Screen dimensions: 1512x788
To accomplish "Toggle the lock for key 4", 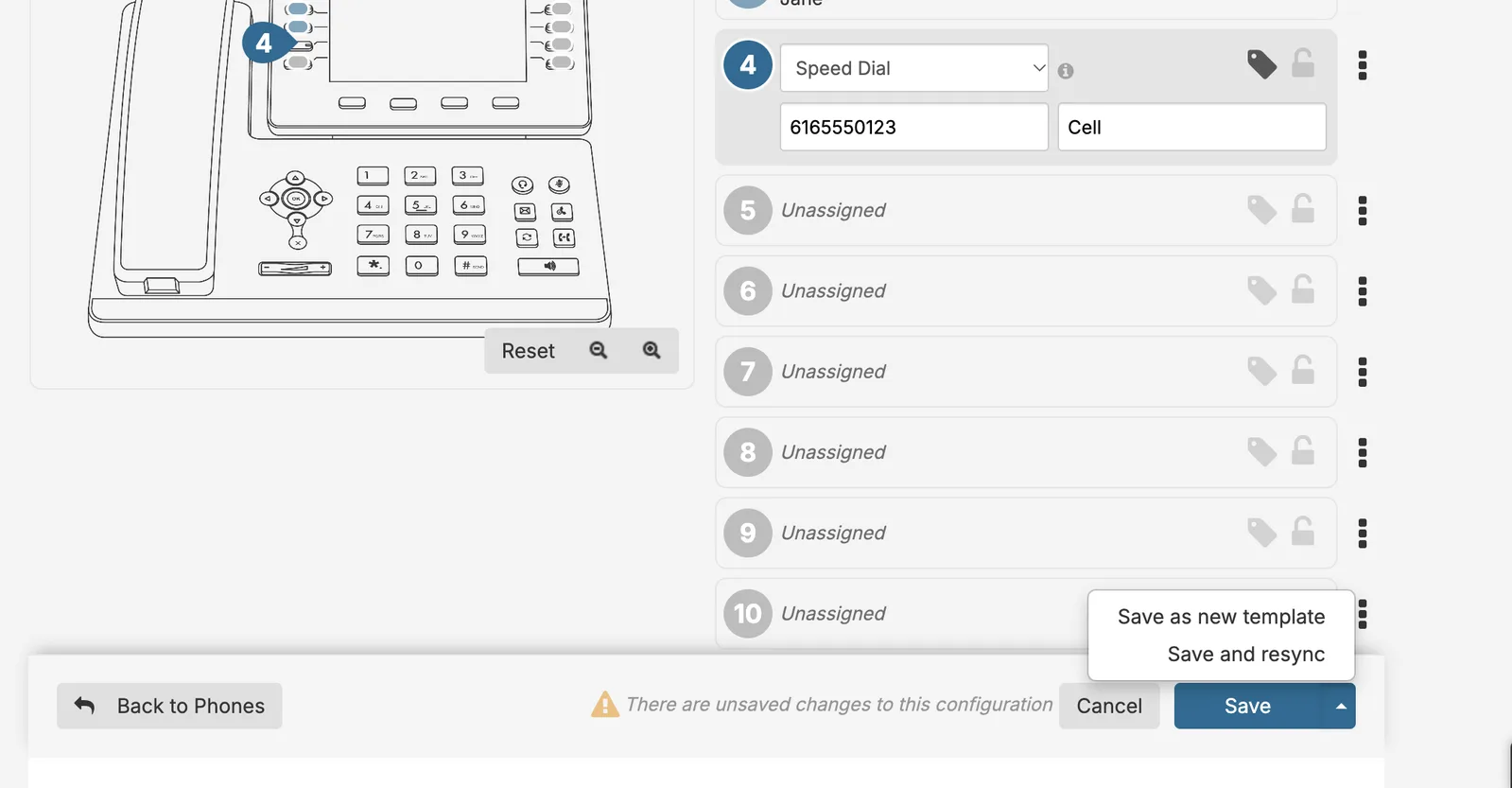I will click(1303, 63).
